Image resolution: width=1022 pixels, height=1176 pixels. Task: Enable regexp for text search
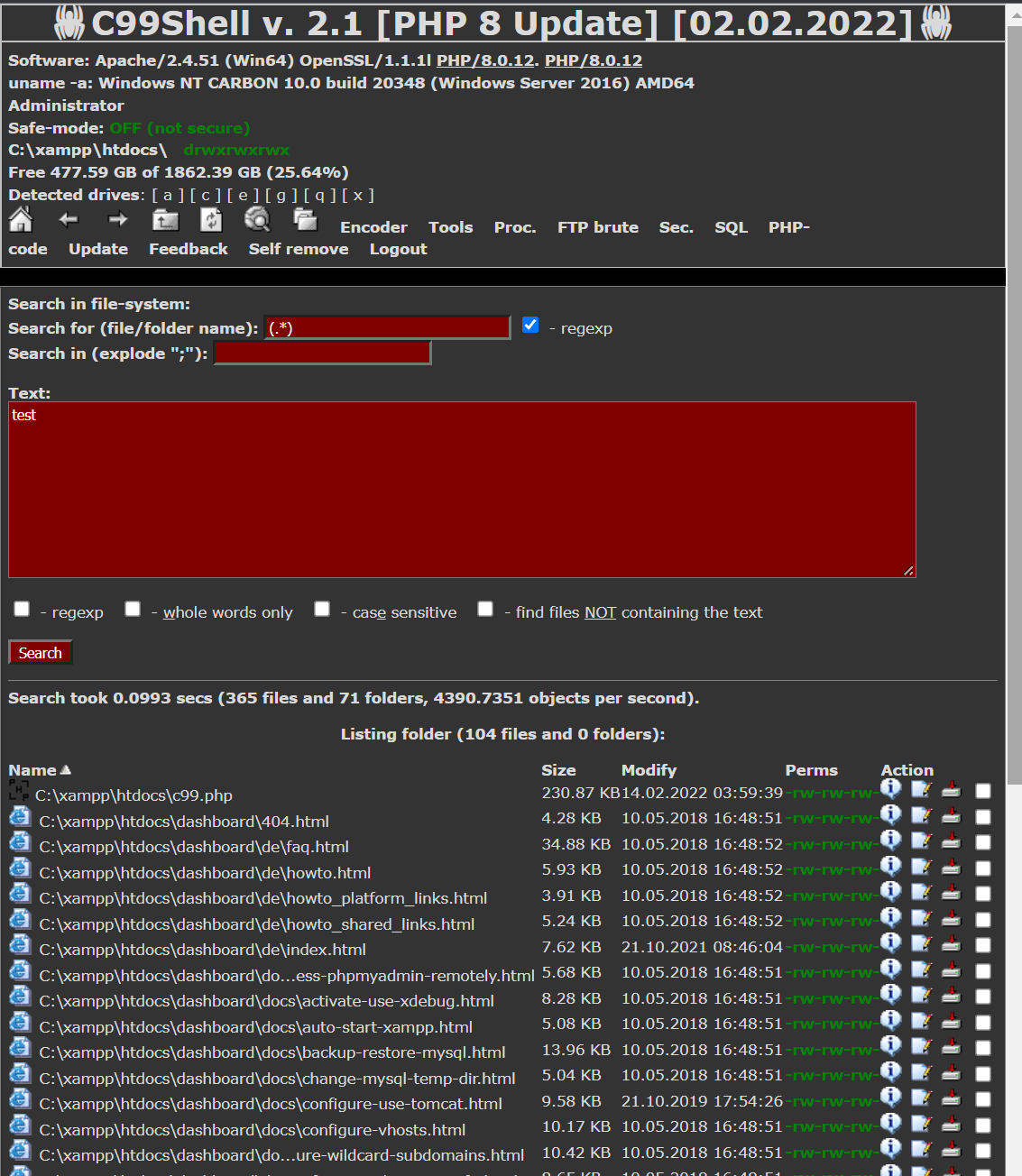[x=22, y=609]
